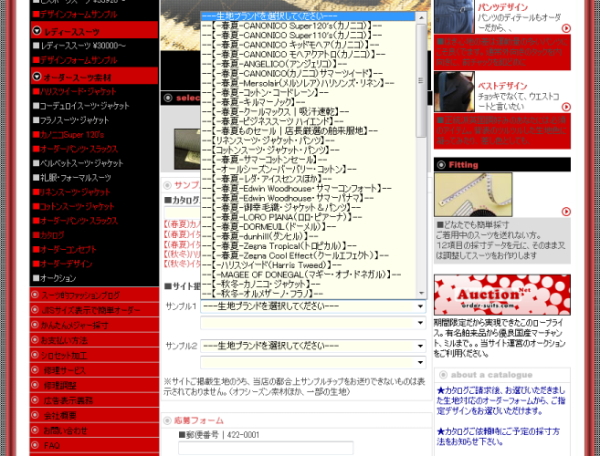Pick the DORMEUIL(ドーメル) option
The width and height of the screenshot is (600, 456).
pyautogui.click(x=308, y=226)
